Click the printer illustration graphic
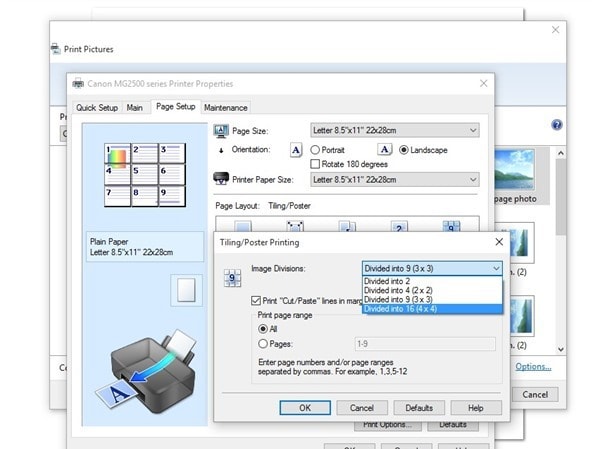Image resolution: width=600 pixels, height=449 pixels. pos(147,372)
